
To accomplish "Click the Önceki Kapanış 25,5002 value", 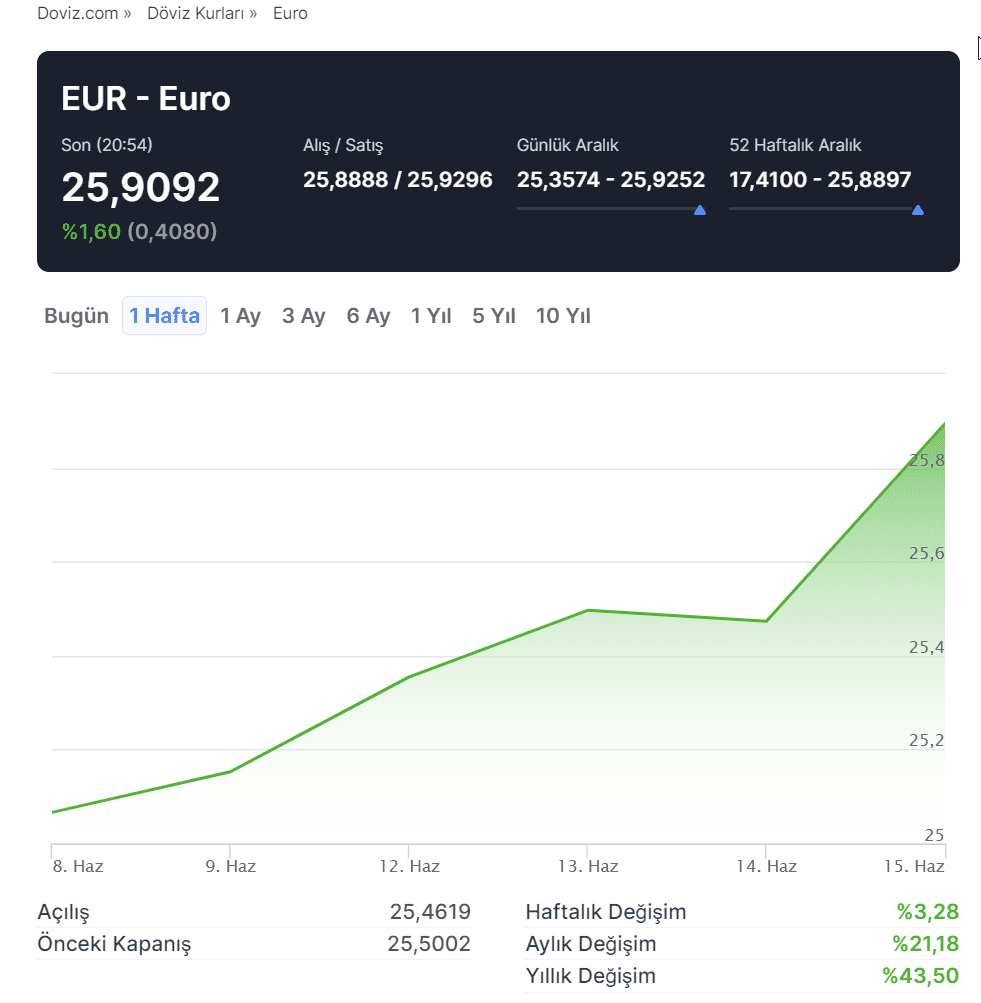I will [x=428, y=944].
